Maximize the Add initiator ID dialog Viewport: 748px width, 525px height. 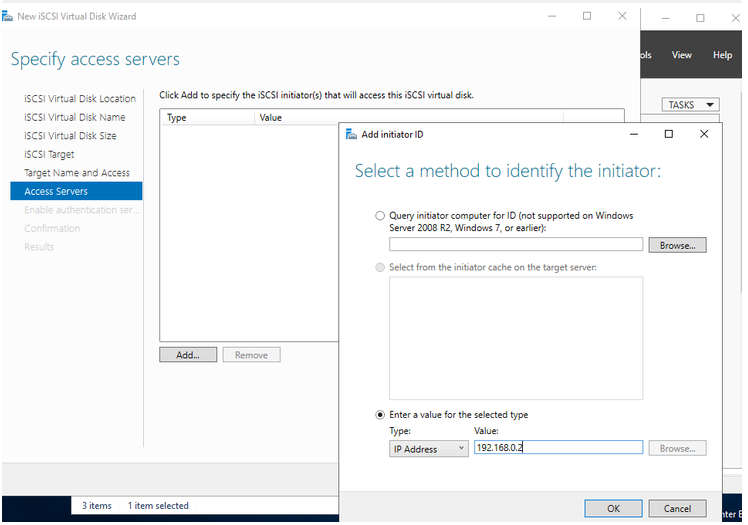click(x=669, y=134)
